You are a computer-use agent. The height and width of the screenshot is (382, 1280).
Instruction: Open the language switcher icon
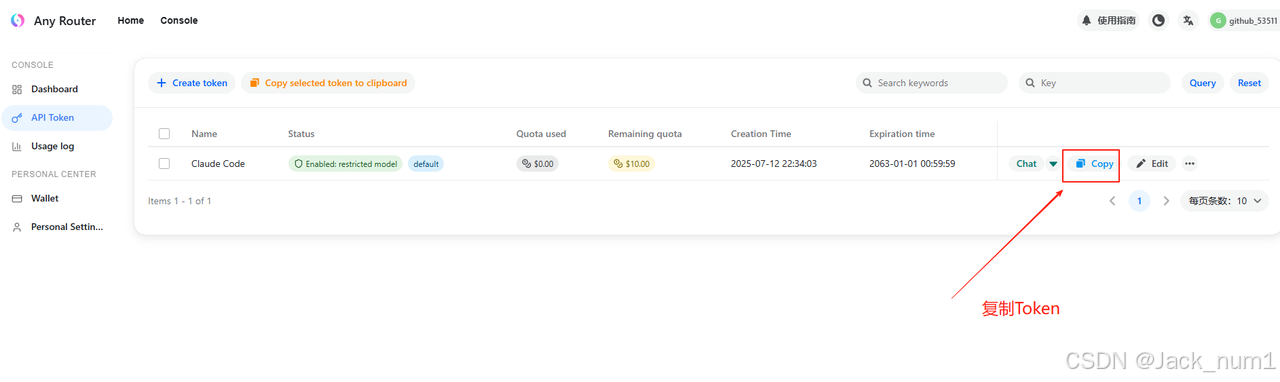(x=1188, y=20)
